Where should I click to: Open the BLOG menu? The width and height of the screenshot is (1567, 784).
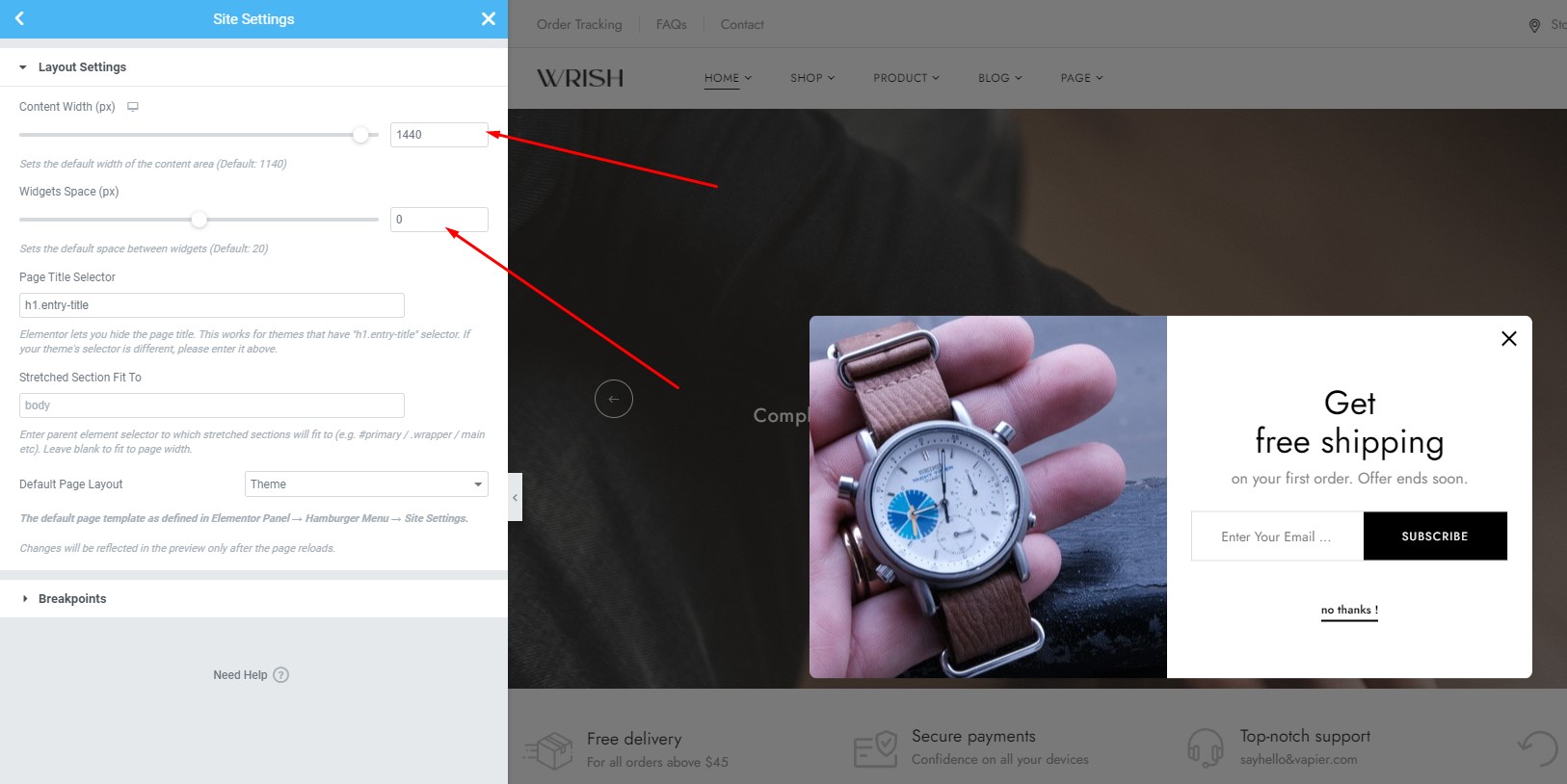pyautogui.click(x=999, y=78)
